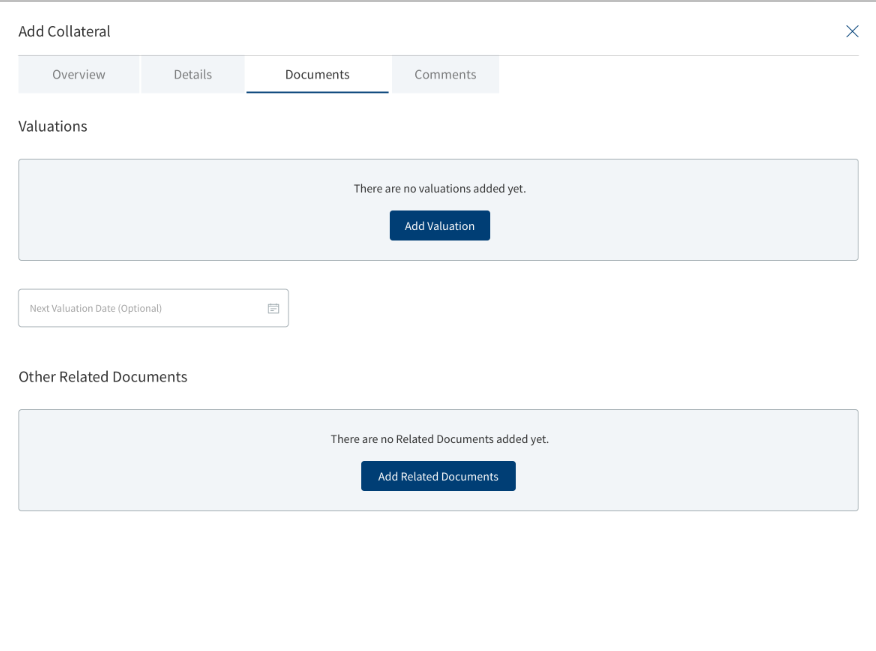The height and width of the screenshot is (651, 876).
Task: Open the calendar picker icon
Action: pos(273,308)
